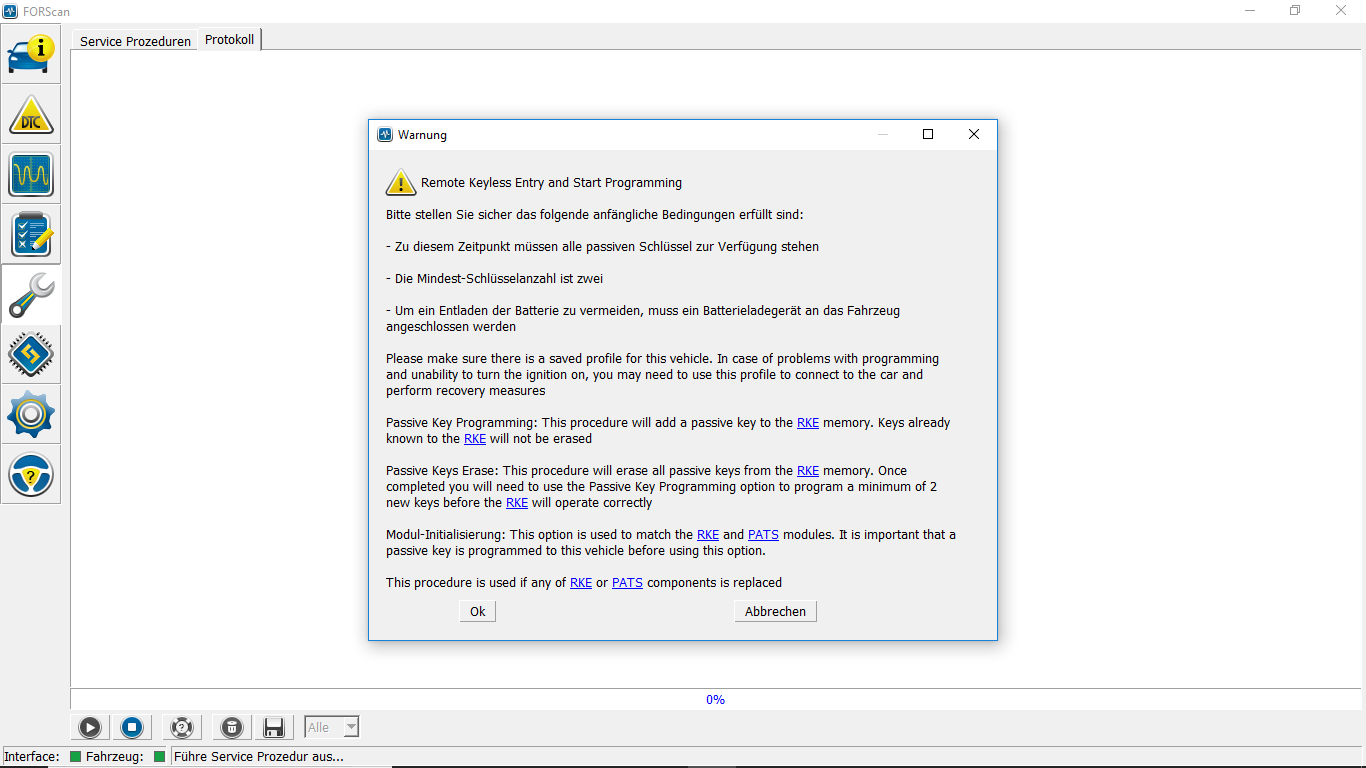Open the vehicle information section
The height and width of the screenshot is (768, 1366).
[31, 54]
